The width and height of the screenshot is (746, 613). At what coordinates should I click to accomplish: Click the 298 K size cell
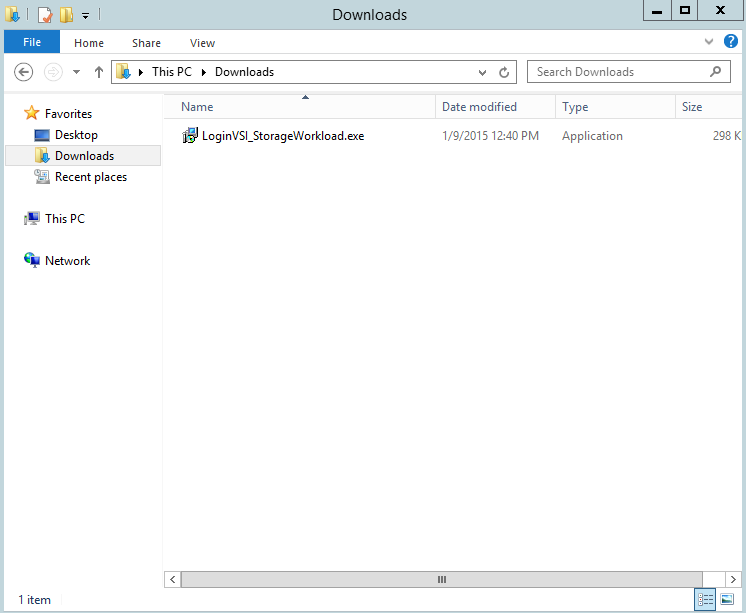click(726, 136)
